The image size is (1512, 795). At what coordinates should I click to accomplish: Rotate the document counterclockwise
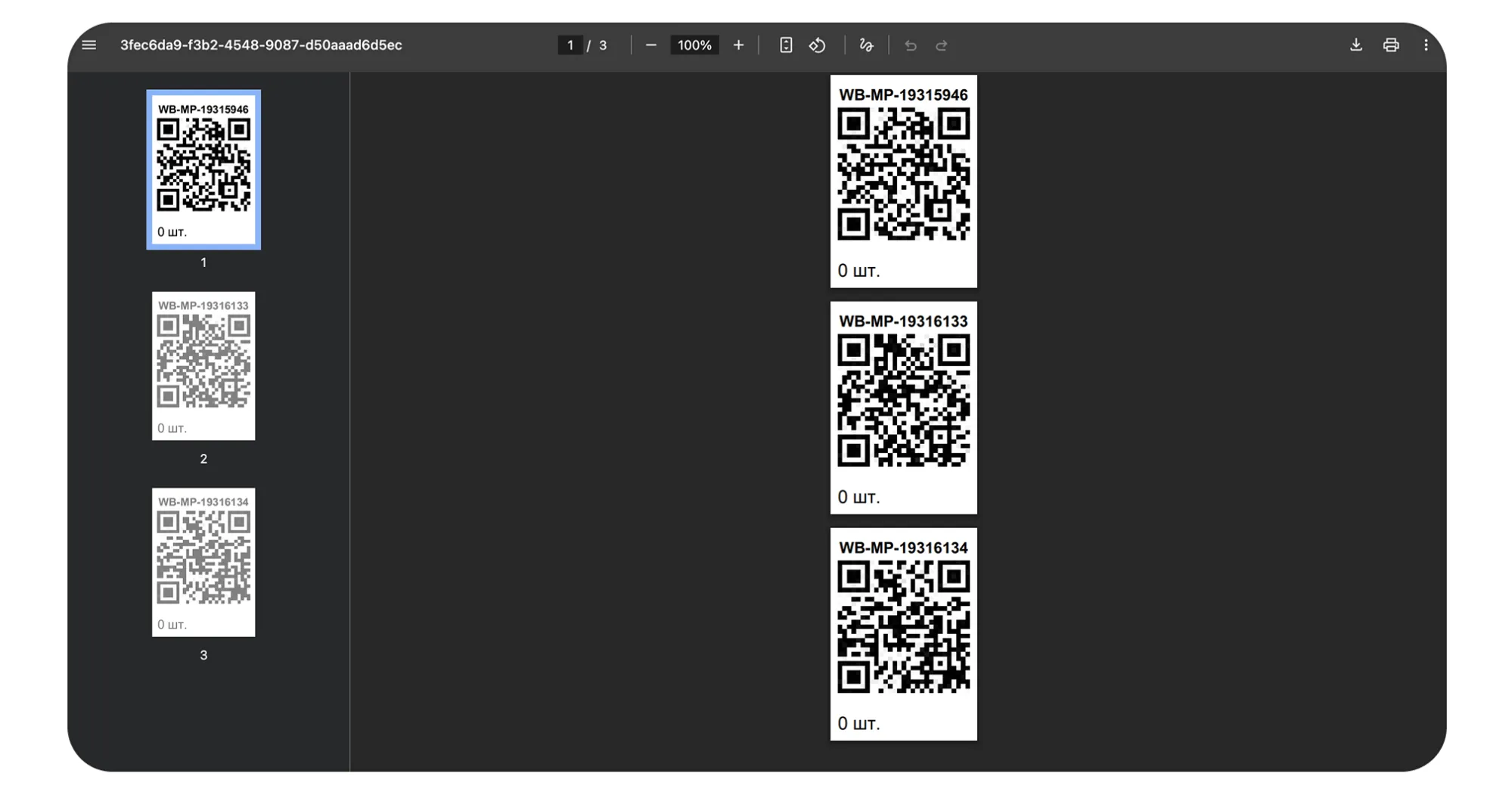coord(817,45)
